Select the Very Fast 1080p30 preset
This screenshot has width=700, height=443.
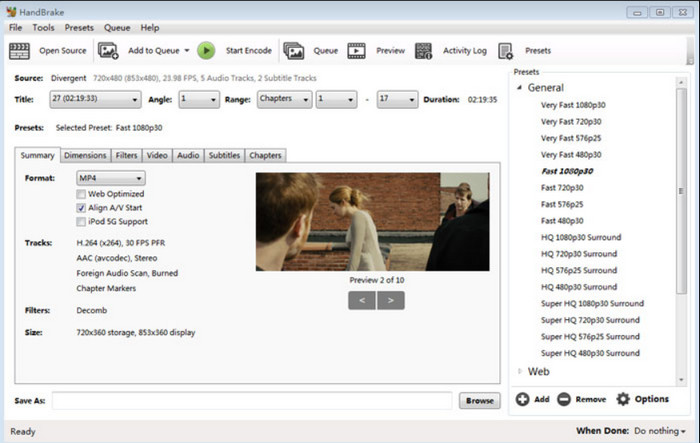(x=573, y=105)
